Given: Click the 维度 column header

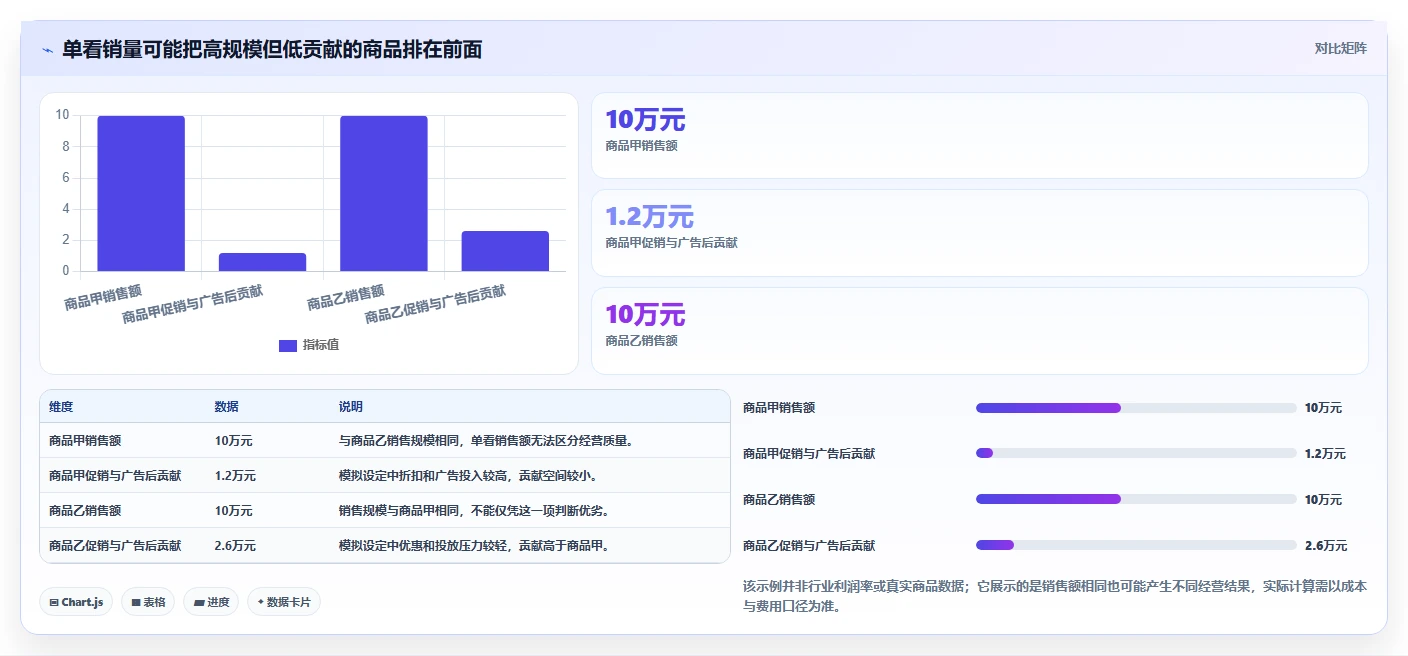Looking at the screenshot, I should tap(61, 407).
